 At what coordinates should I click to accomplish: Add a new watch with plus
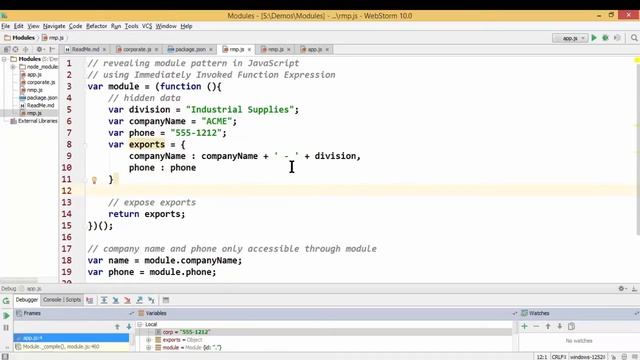click(x=524, y=326)
